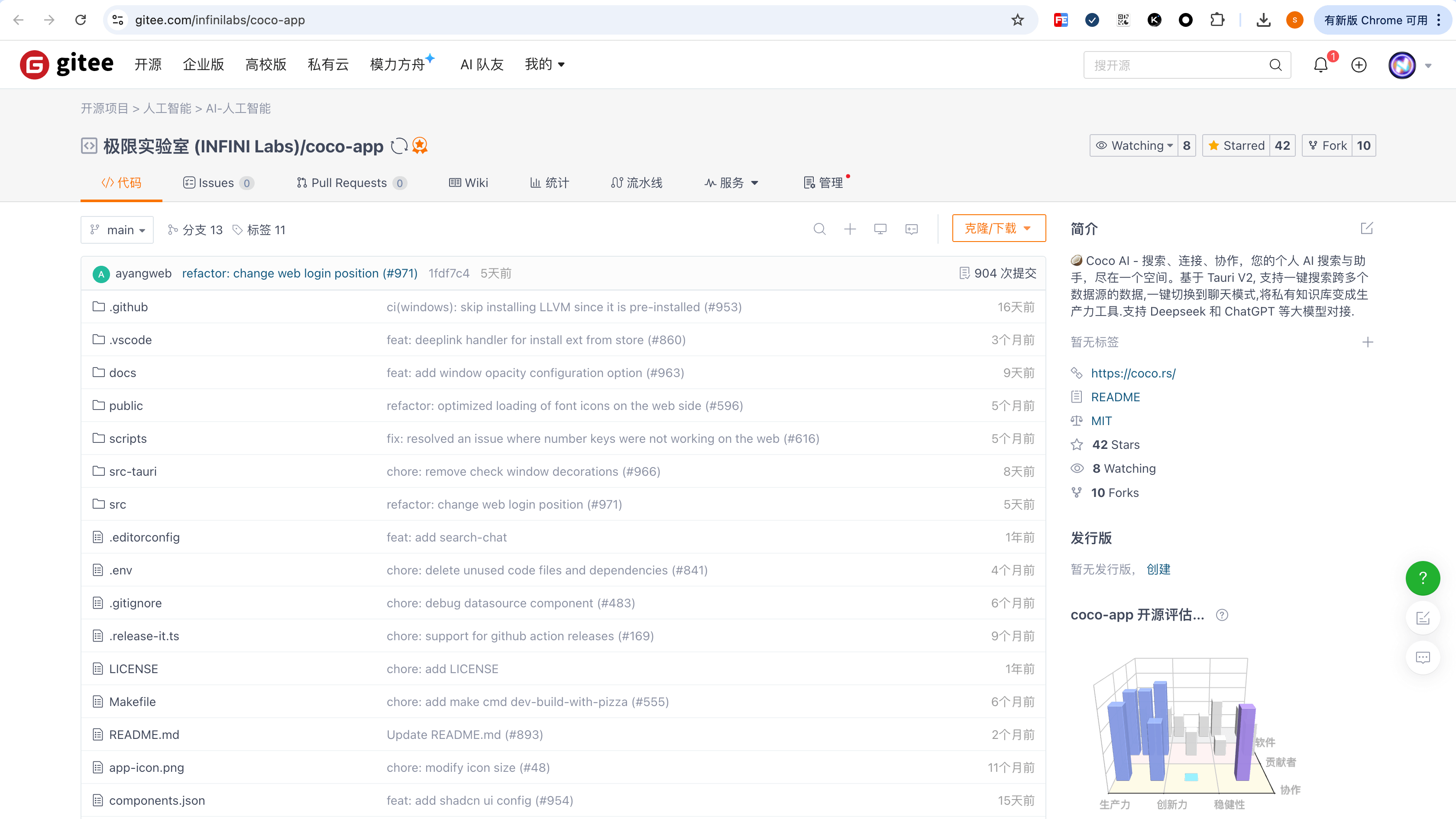Expand the 服务 dropdown menu
This screenshot has width=1456, height=819.
point(731,182)
